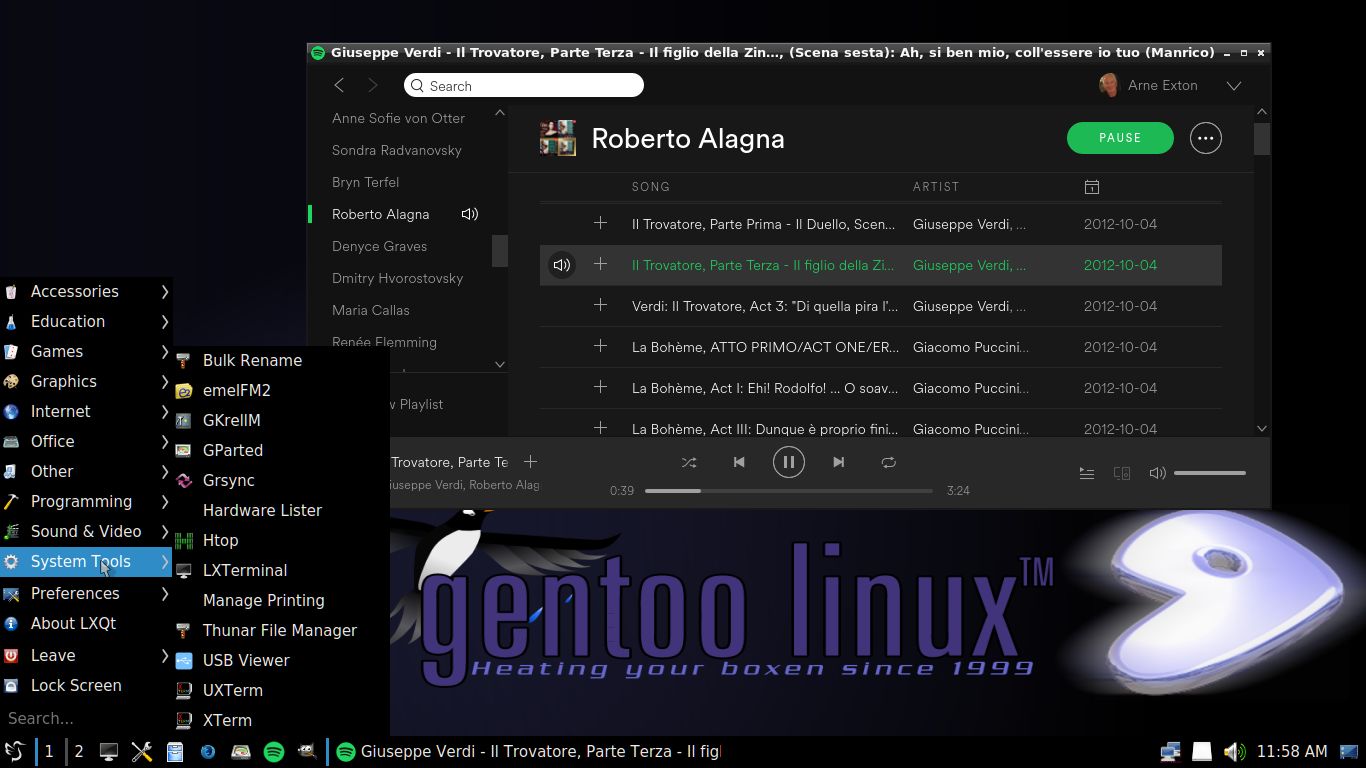1366x768 pixels.
Task: Toggle repeat mode
Action: [888, 462]
